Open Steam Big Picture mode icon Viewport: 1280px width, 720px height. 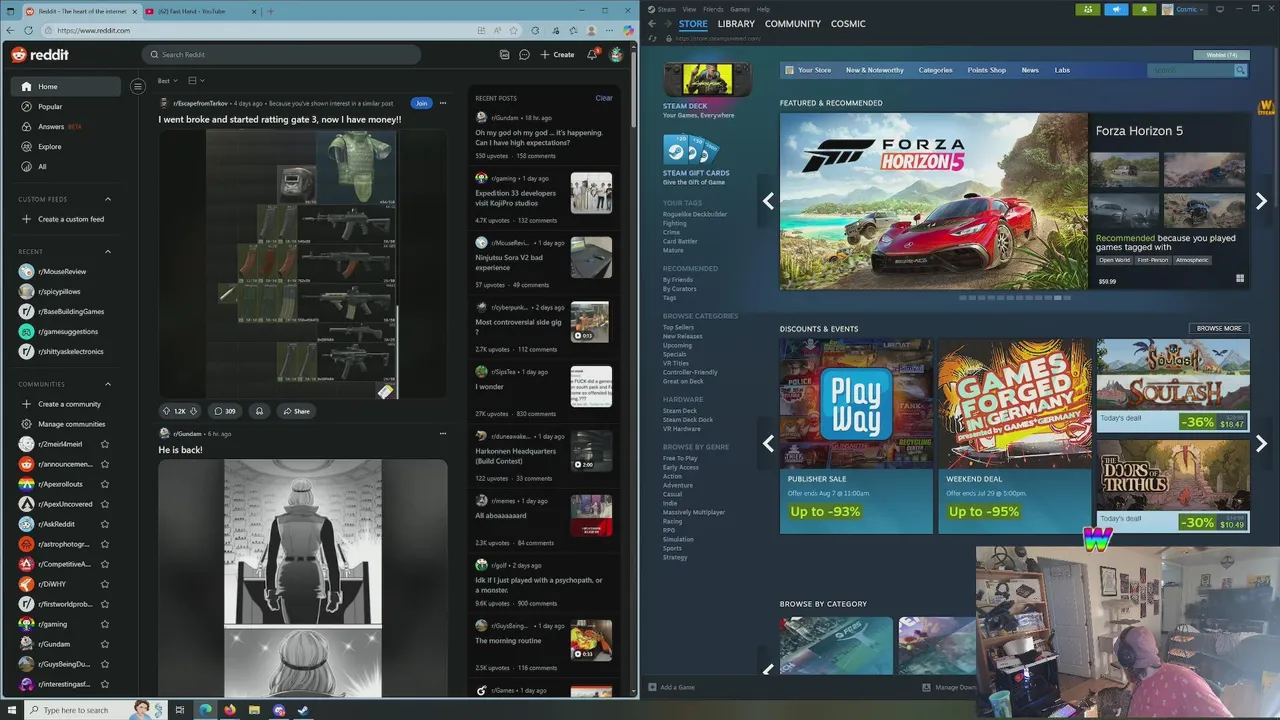pos(1219,9)
